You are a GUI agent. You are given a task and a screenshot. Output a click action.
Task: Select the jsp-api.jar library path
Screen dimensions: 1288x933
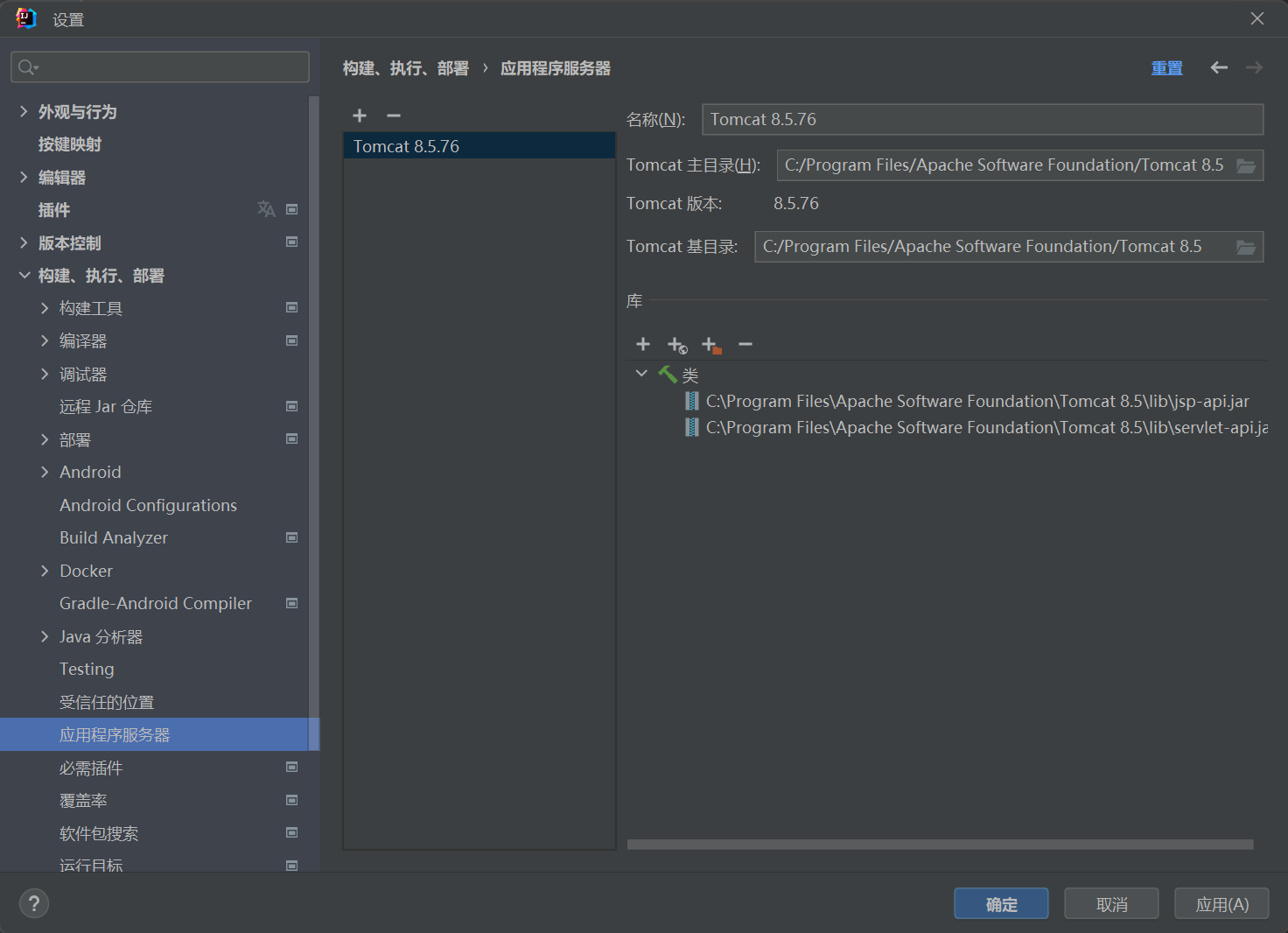click(977, 401)
